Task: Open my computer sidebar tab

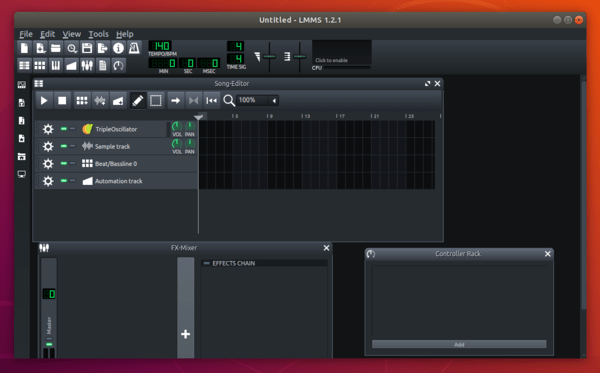Action: coord(22,174)
